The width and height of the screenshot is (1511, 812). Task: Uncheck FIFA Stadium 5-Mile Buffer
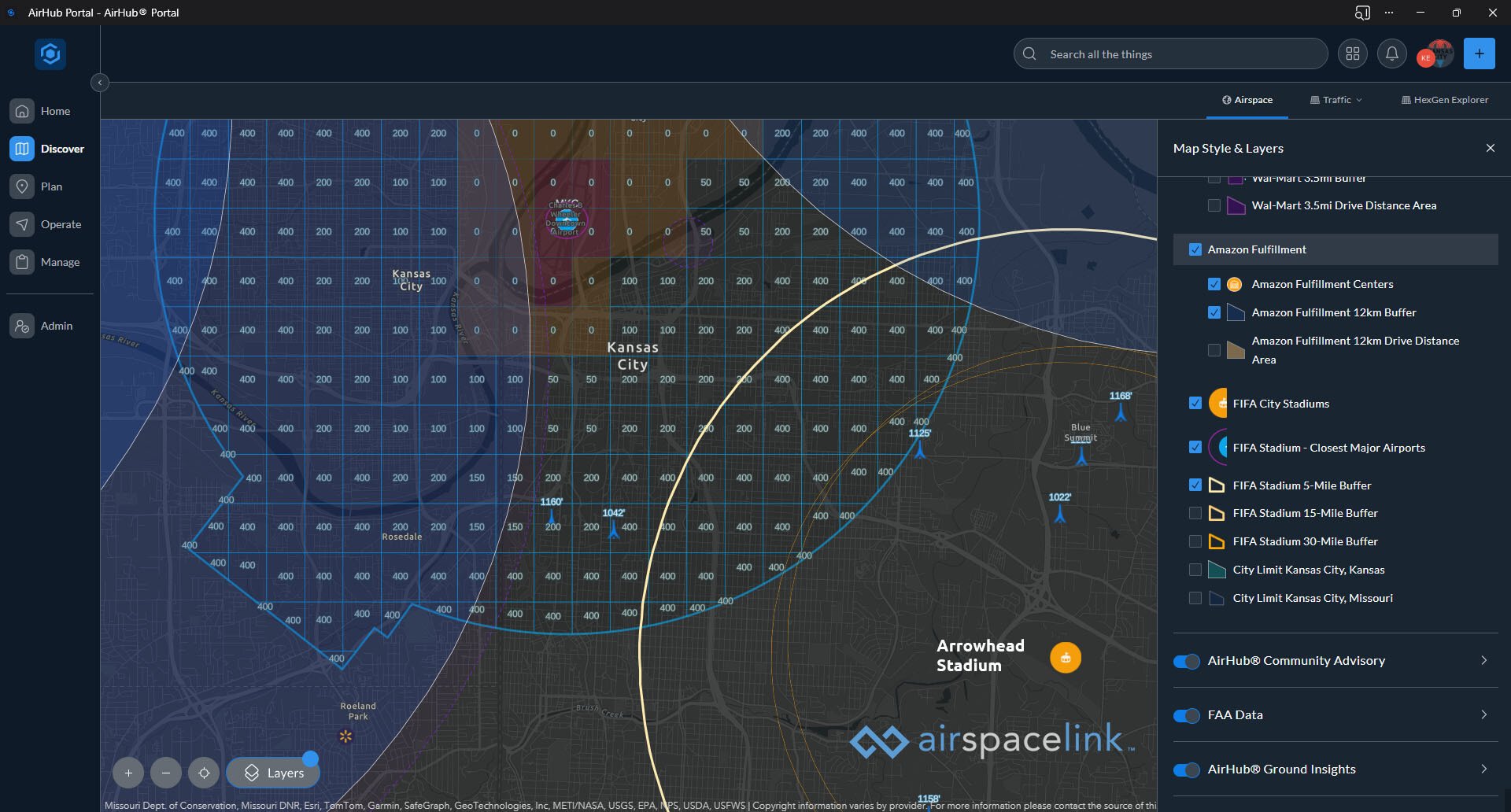point(1195,485)
